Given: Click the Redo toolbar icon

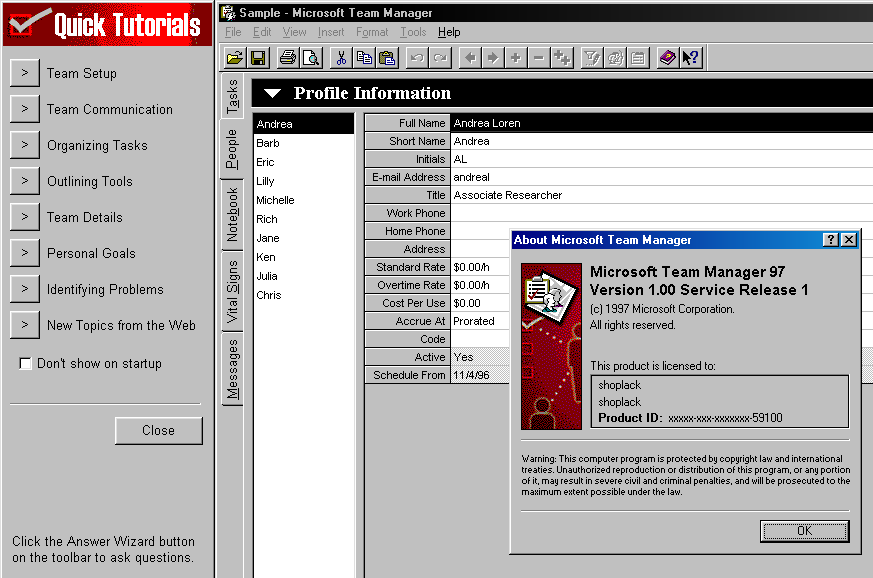Looking at the screenshot, I should pyautogui.click(x=440, y=58).
